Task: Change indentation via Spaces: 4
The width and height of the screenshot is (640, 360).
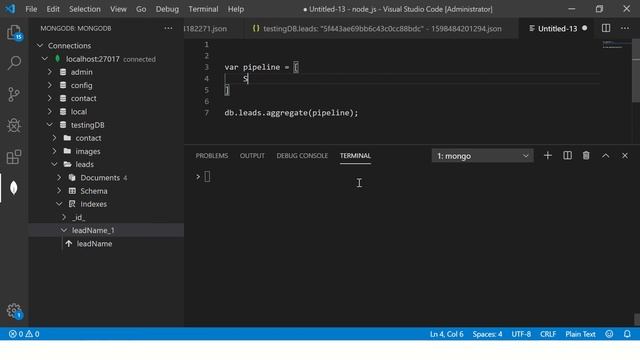Action: point(487,334)
